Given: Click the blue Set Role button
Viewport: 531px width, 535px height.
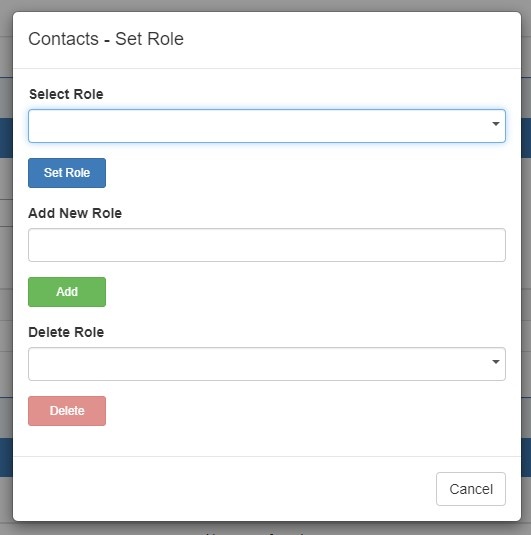Looking at the screenshot, I should [x=67, y=173].
